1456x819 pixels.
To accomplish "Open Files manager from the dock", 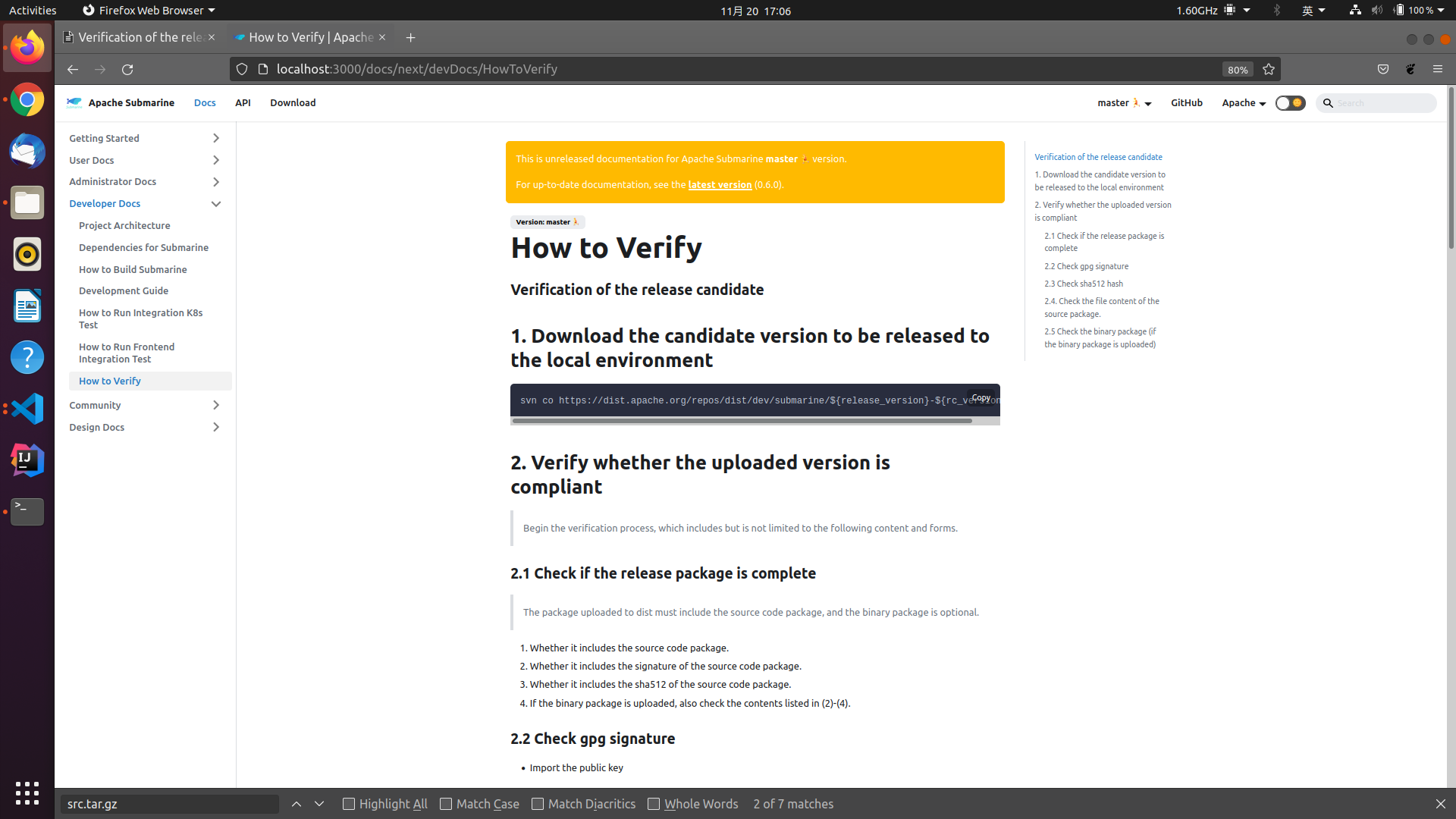I will coord(27,202).
